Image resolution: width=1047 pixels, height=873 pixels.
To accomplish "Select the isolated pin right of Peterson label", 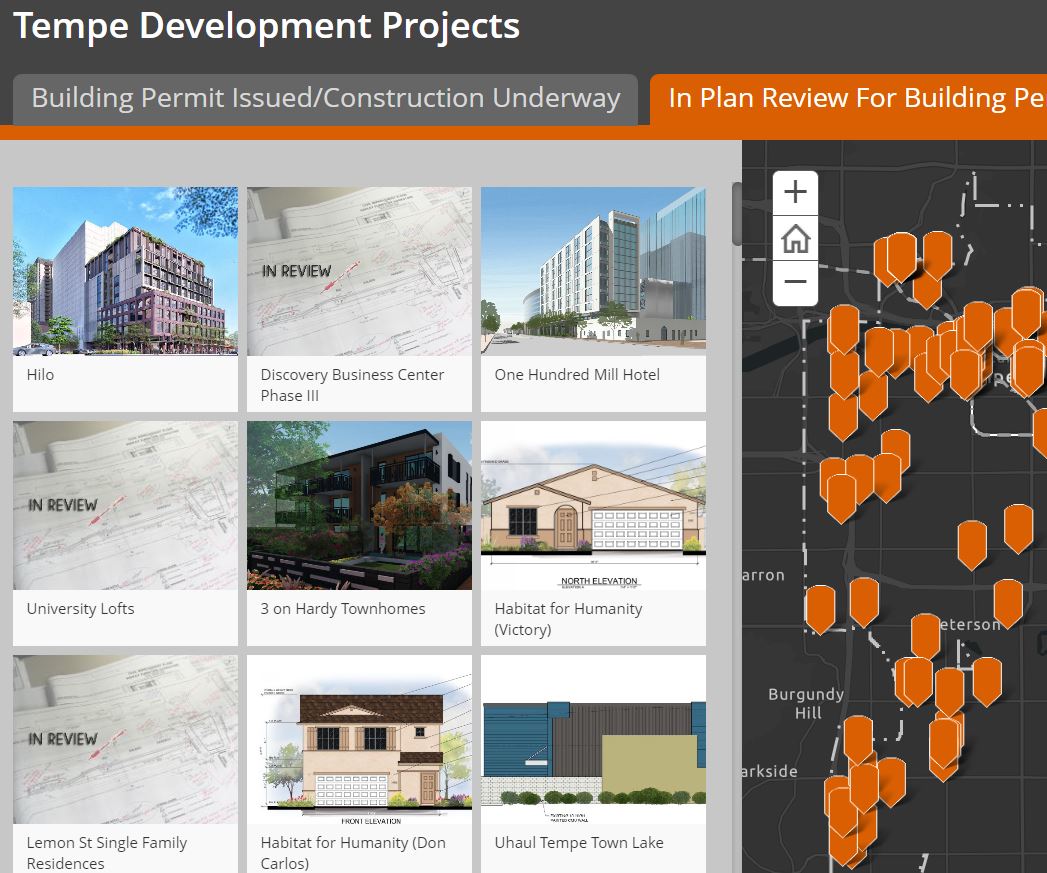I will coord(1008,599).
